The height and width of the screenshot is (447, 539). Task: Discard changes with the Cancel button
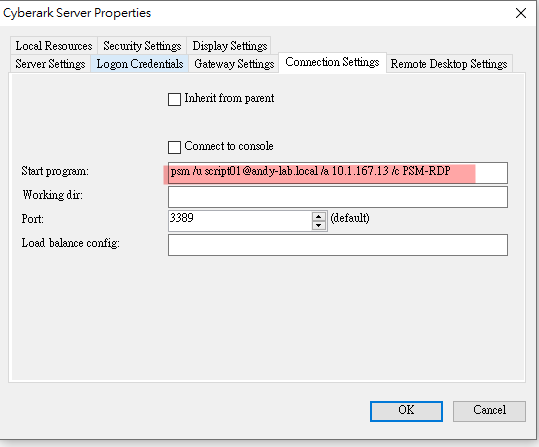489,411
